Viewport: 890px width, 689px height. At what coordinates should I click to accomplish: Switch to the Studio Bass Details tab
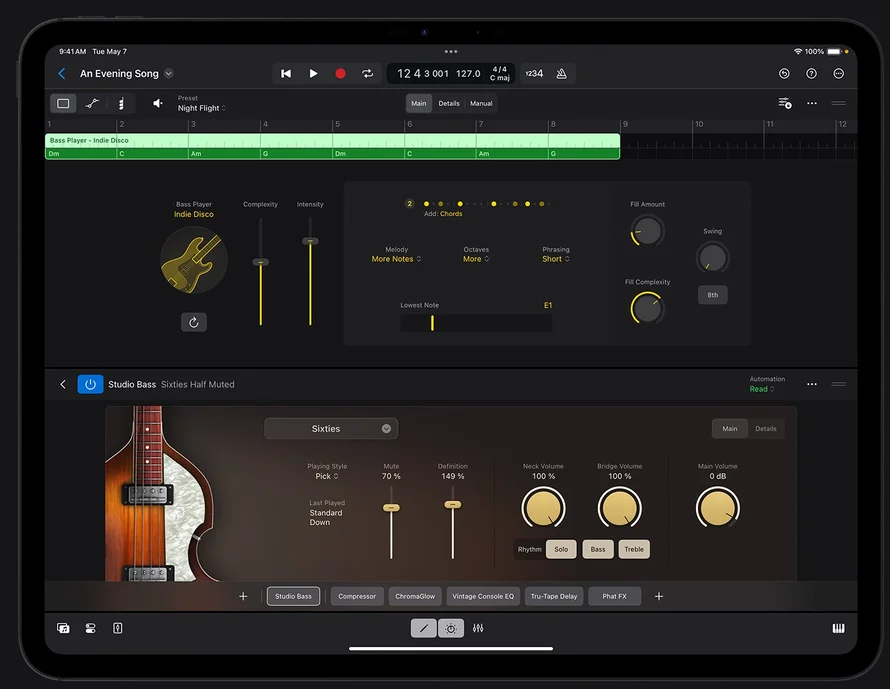766,429
